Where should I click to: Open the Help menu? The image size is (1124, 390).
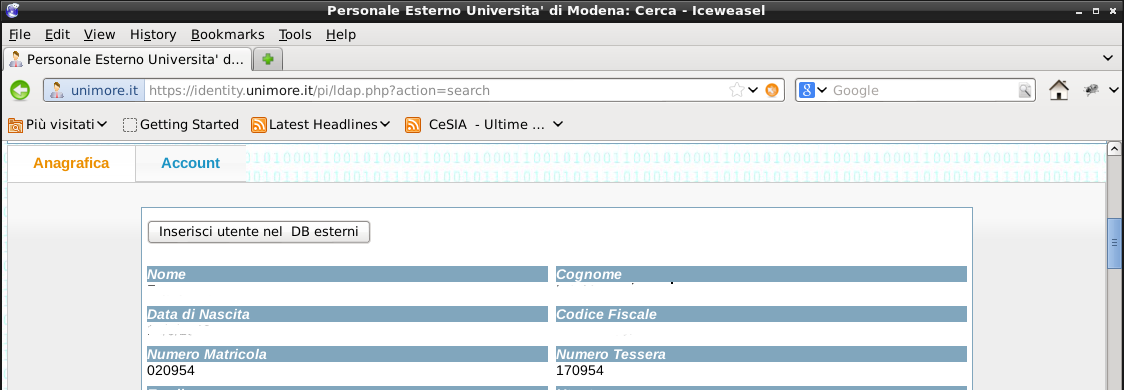pos(340,34)
